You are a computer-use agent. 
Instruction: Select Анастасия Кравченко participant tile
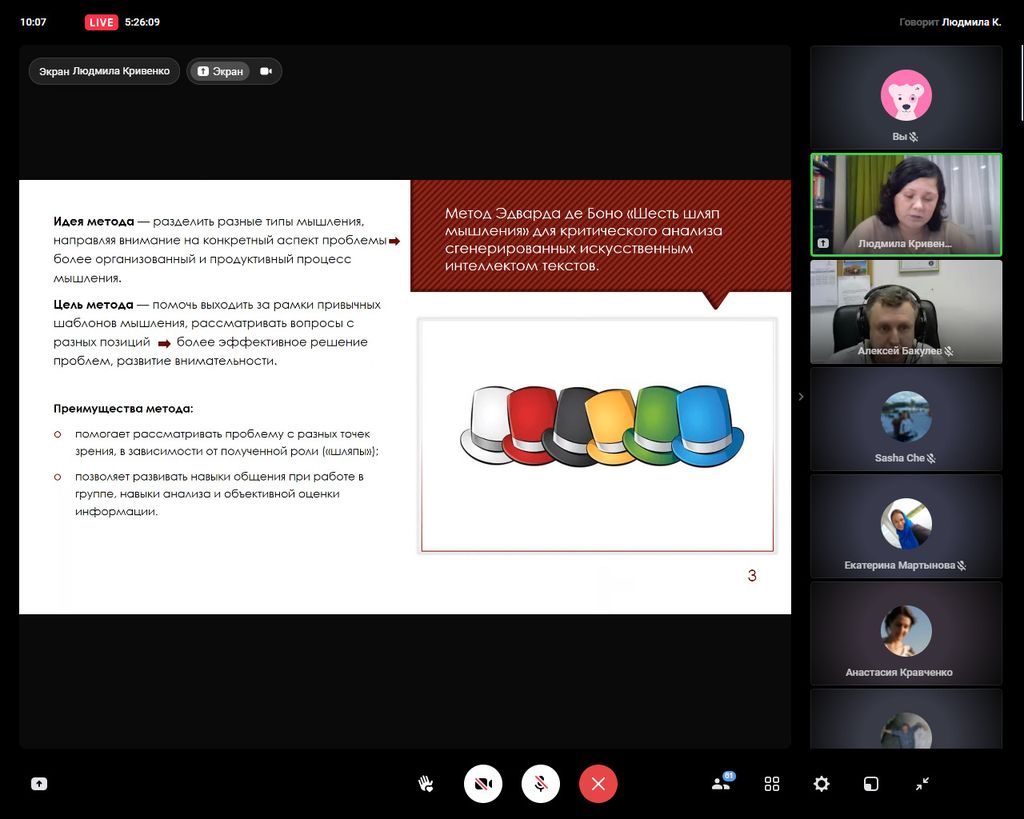tap(905, 632)
